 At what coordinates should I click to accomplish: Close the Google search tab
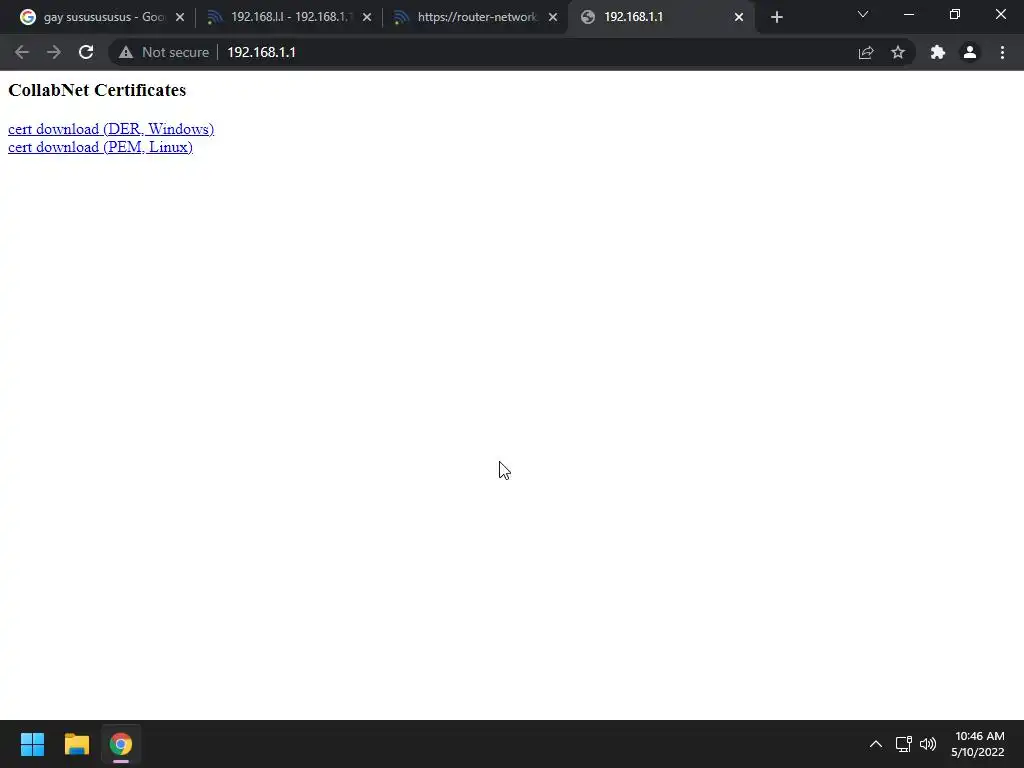tap(180, 17)
